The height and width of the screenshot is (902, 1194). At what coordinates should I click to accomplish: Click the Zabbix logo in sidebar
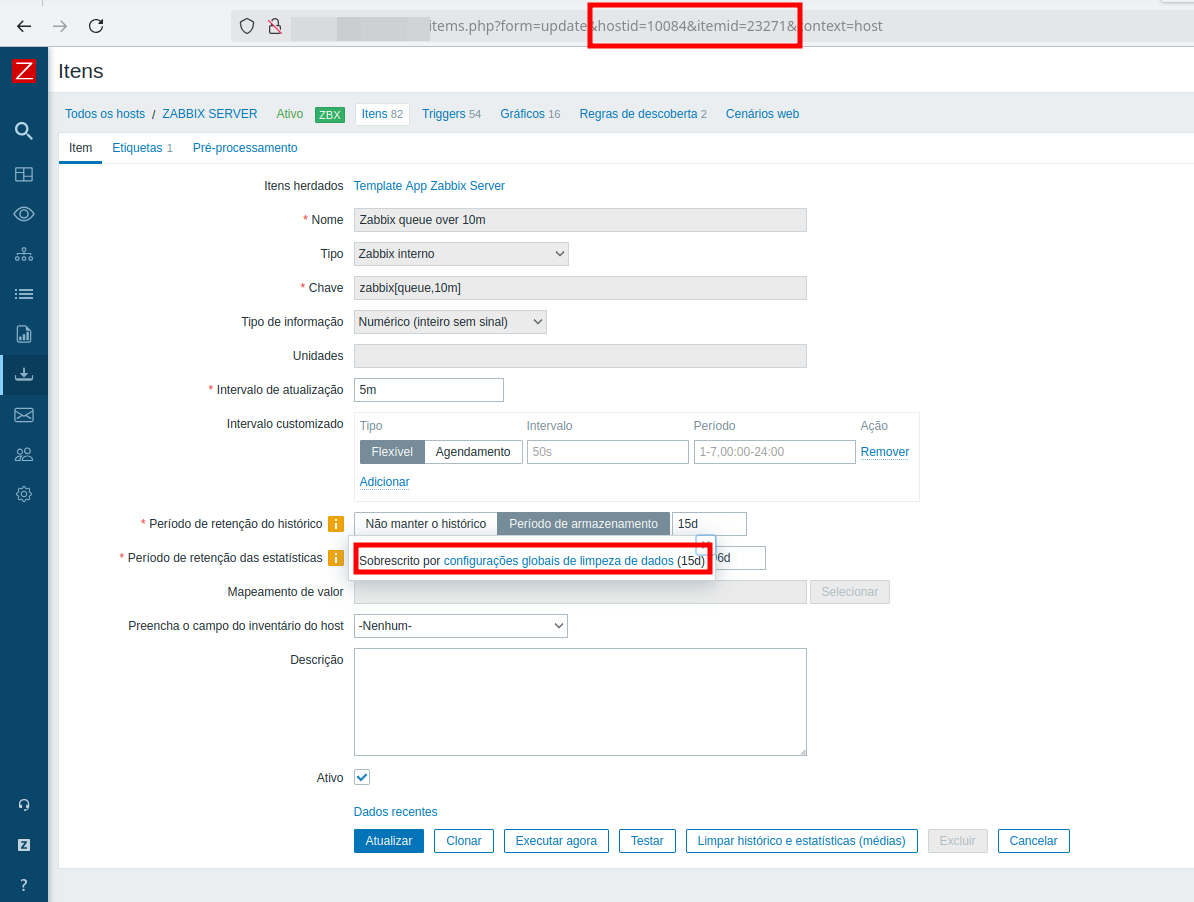tap(24, 71)
